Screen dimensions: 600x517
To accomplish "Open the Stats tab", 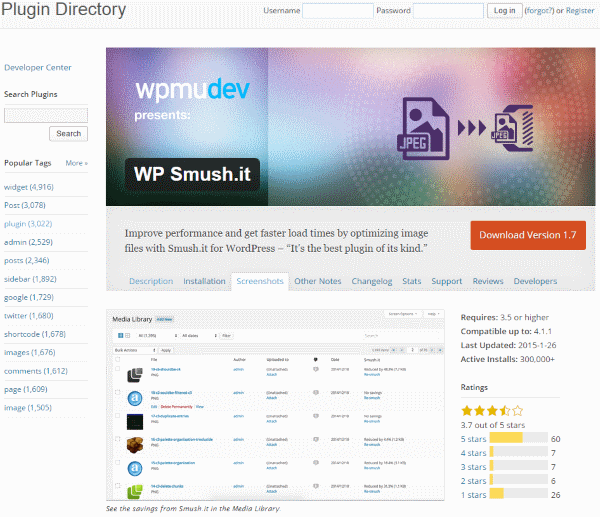I will coord(412,281).
